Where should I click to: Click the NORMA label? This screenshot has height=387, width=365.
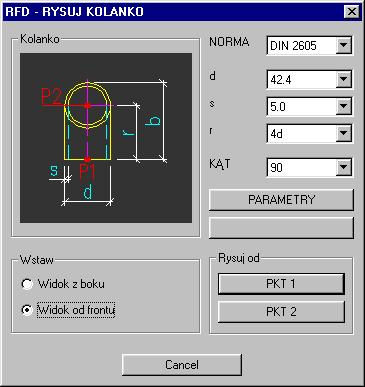[229, 42]
